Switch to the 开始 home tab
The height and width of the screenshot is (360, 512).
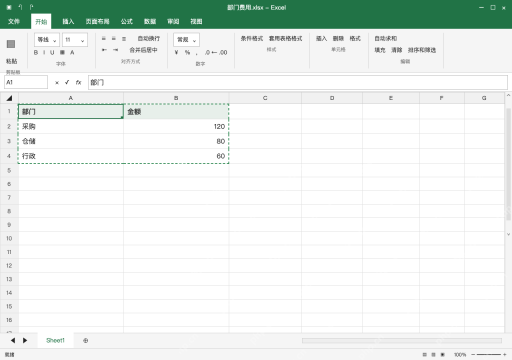click(x=41, y=21)
